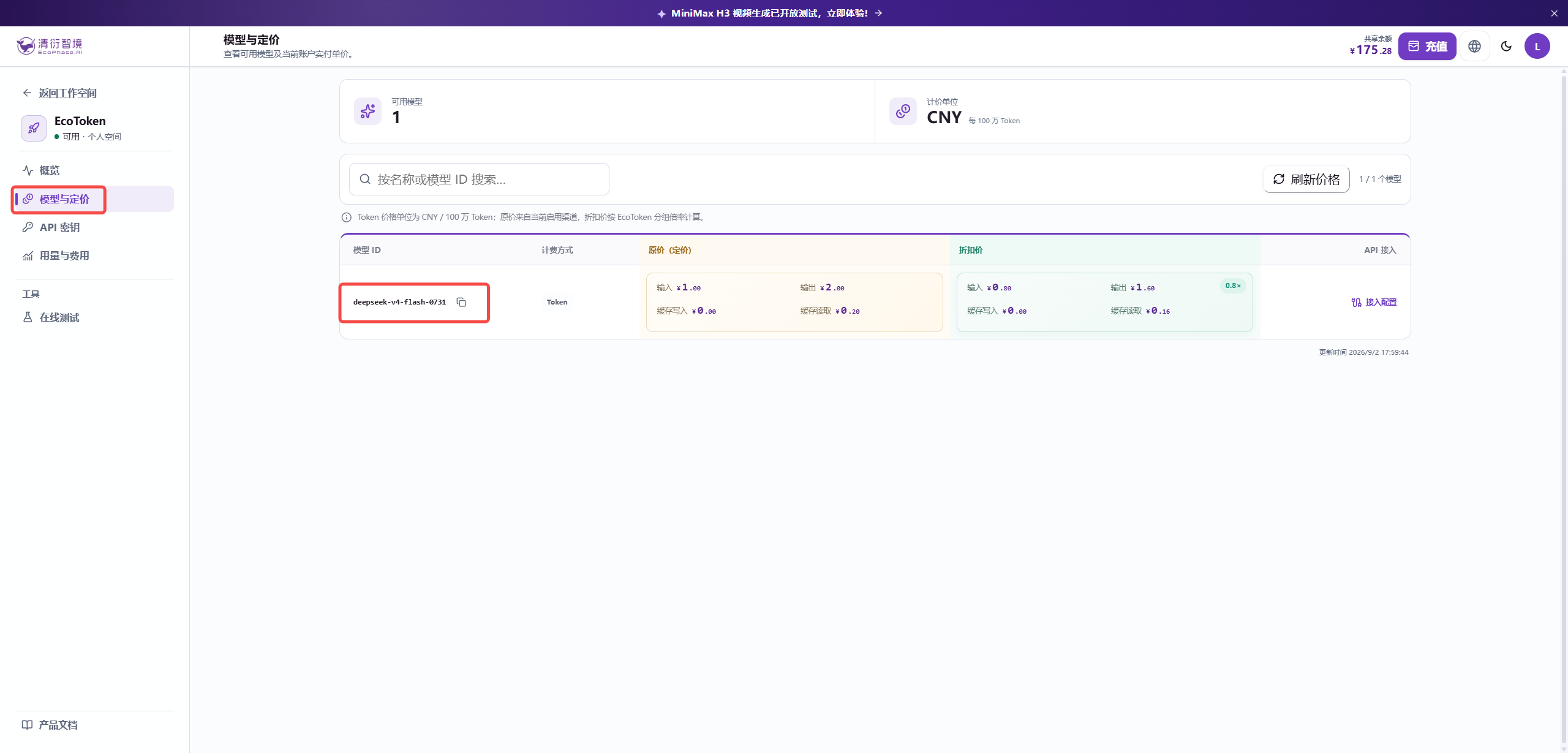
Task: Toggle dark mode with moon icon
Action: pos(1506,46)
